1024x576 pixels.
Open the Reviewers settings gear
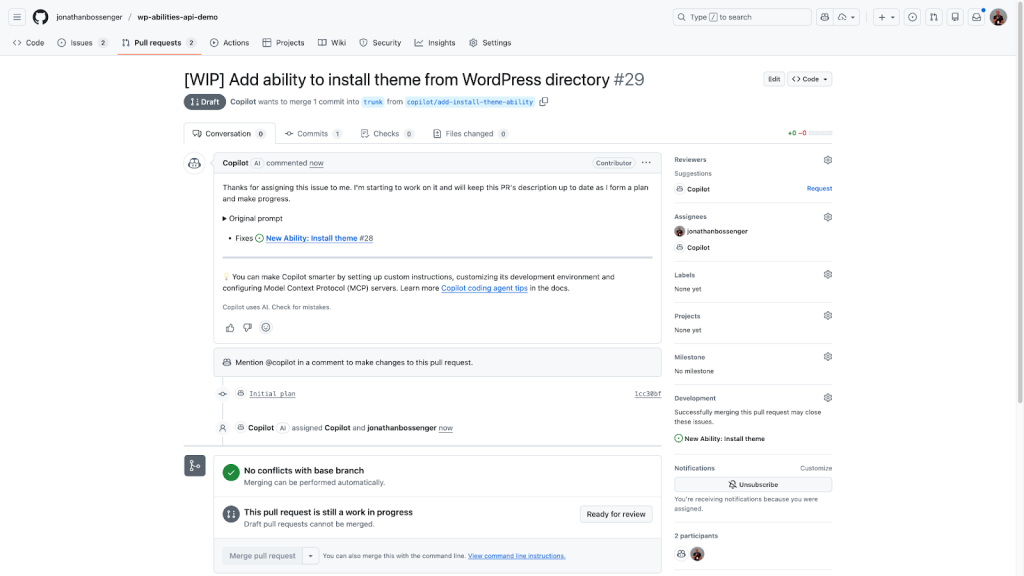click(828, 160)
